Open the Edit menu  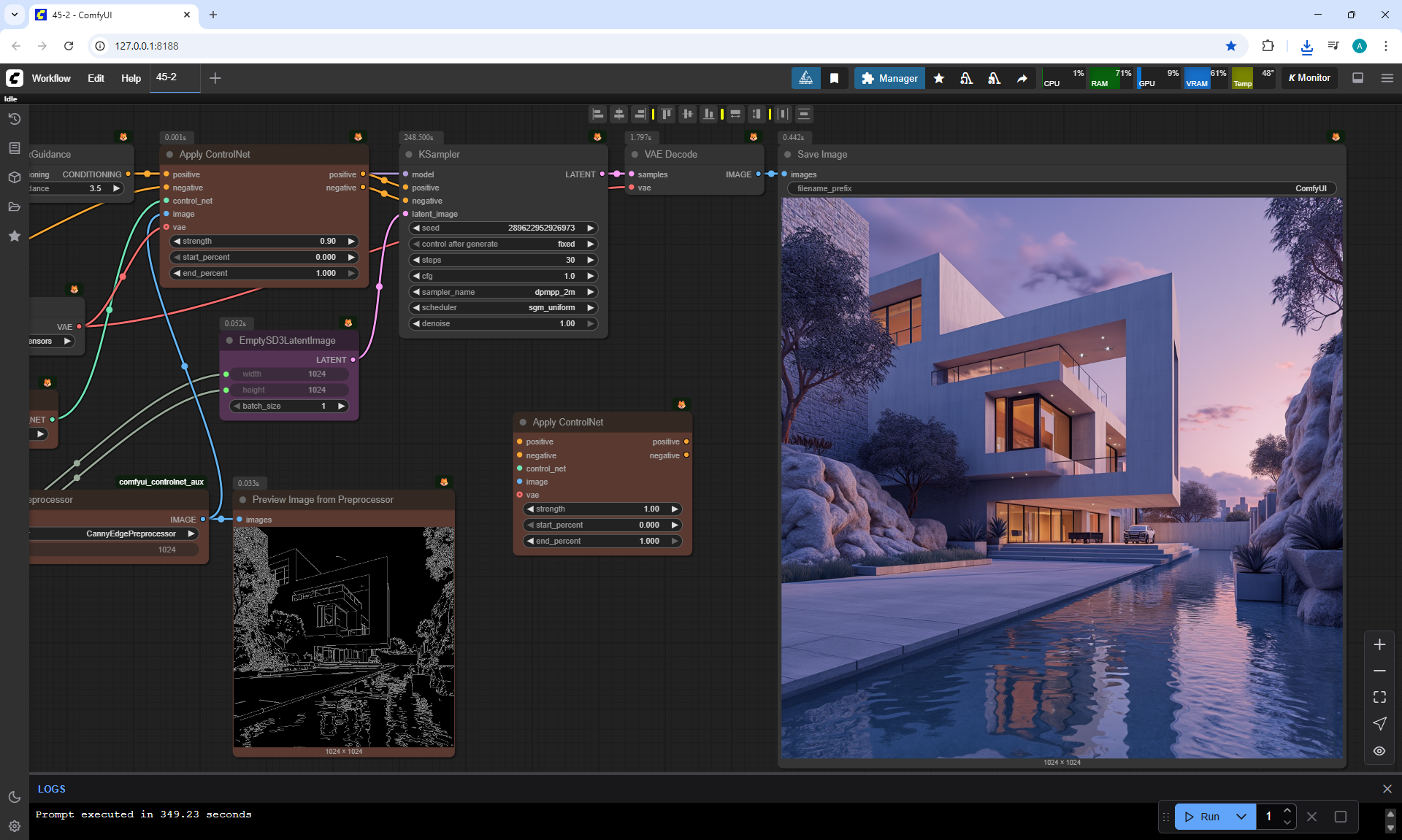click(96, 78)
